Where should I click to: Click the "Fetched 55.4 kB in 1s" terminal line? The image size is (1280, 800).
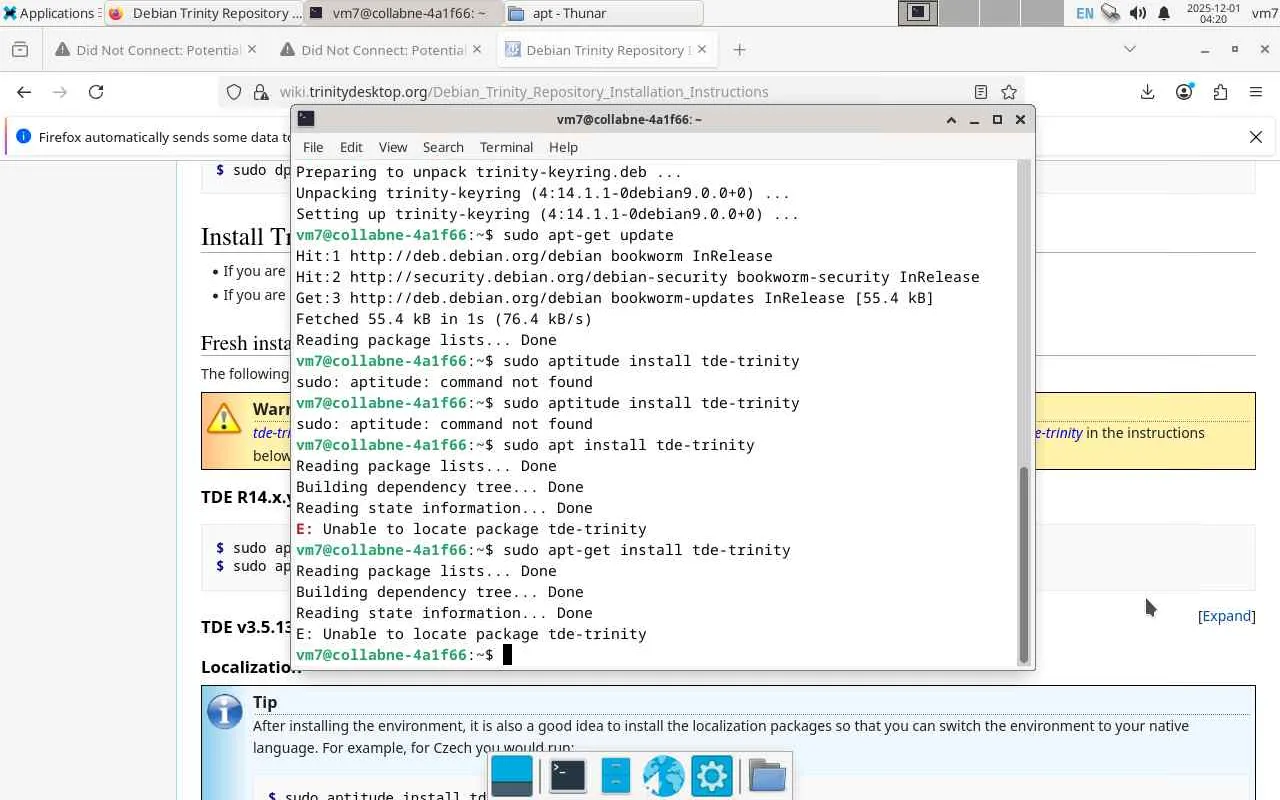pyautogui.click(x=444, y=319)
